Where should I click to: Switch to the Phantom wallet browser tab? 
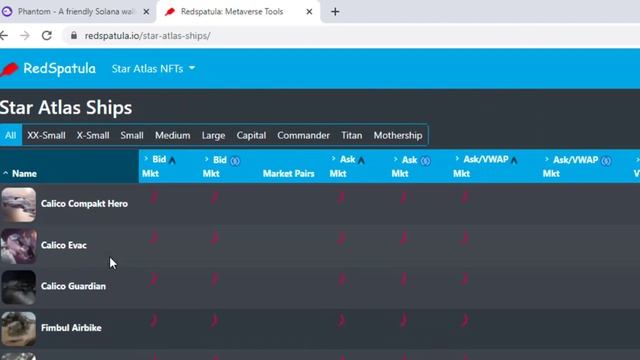76,12
